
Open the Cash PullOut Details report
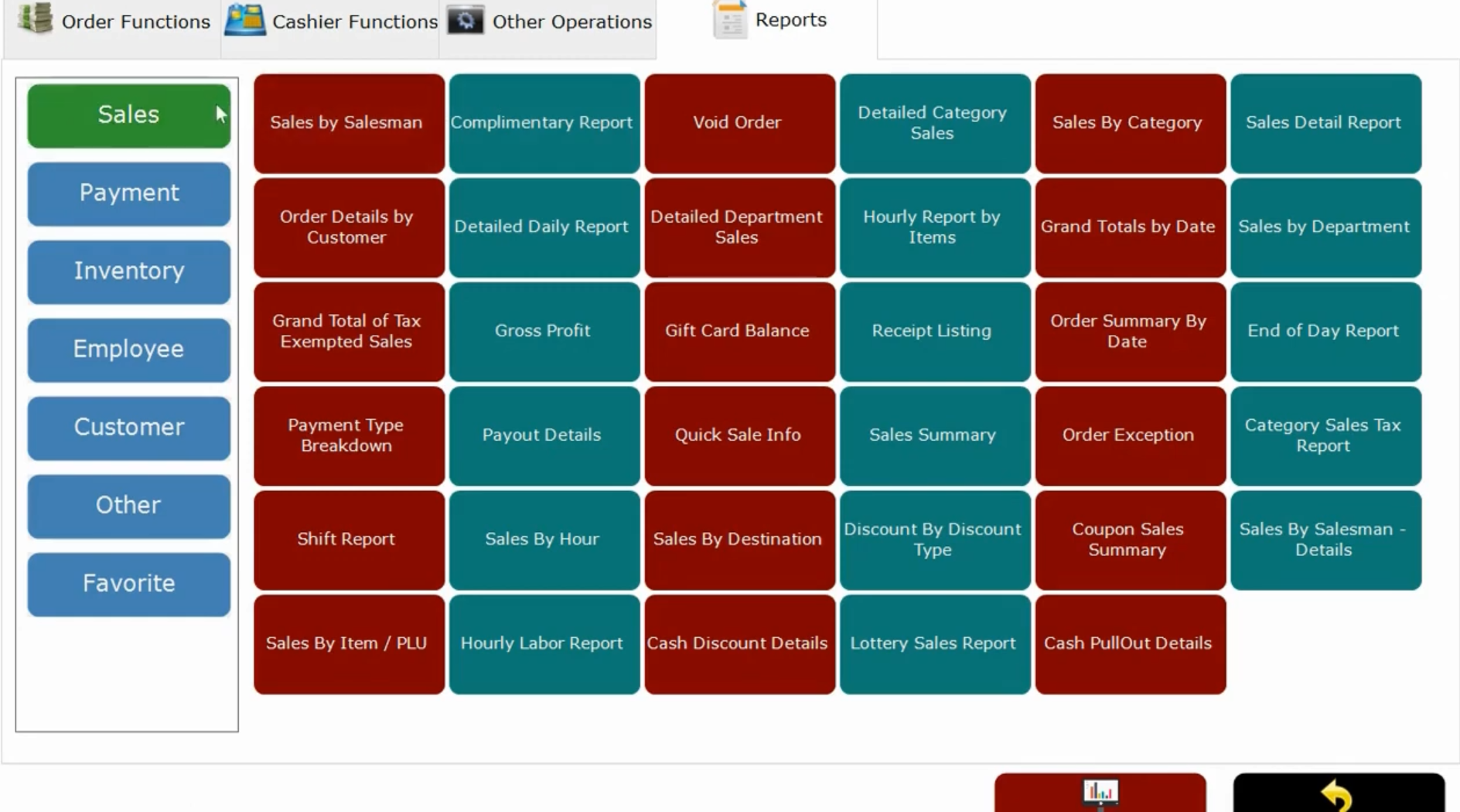click(x=1127, y=643)
